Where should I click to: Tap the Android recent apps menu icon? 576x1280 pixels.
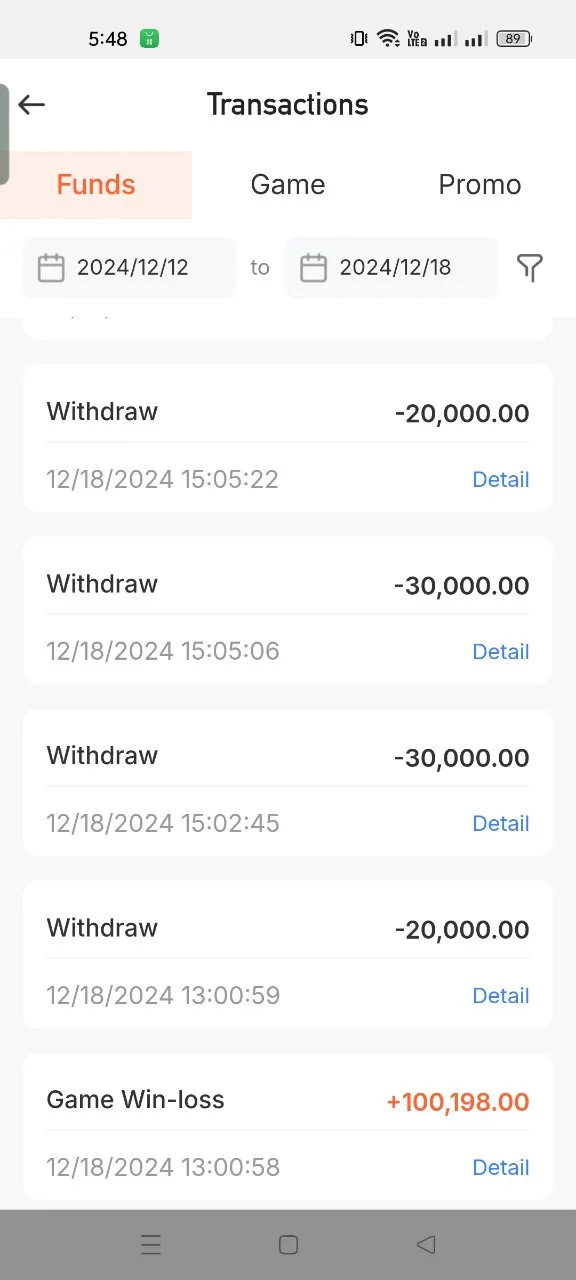click(x=151, y=1245)
